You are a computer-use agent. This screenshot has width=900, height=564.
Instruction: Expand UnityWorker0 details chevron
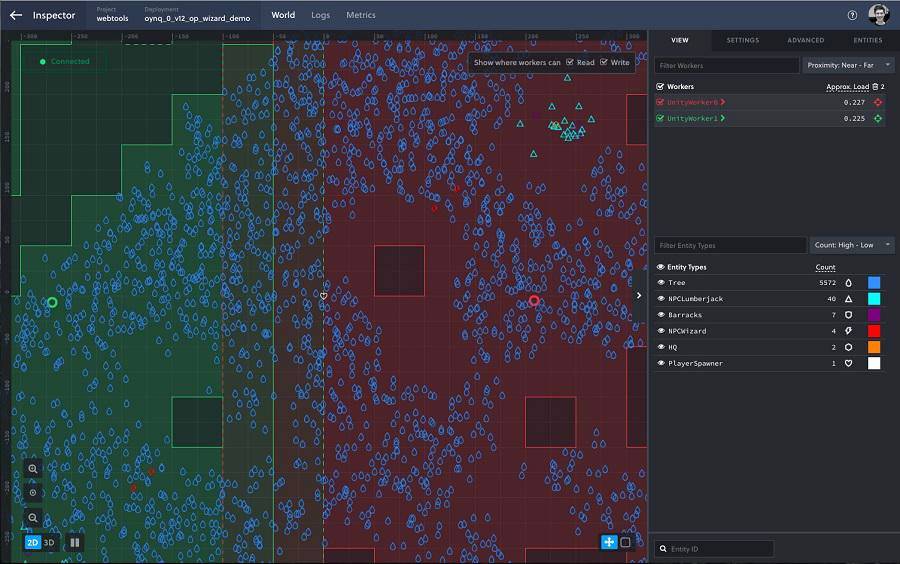click(x=723, y=102)
